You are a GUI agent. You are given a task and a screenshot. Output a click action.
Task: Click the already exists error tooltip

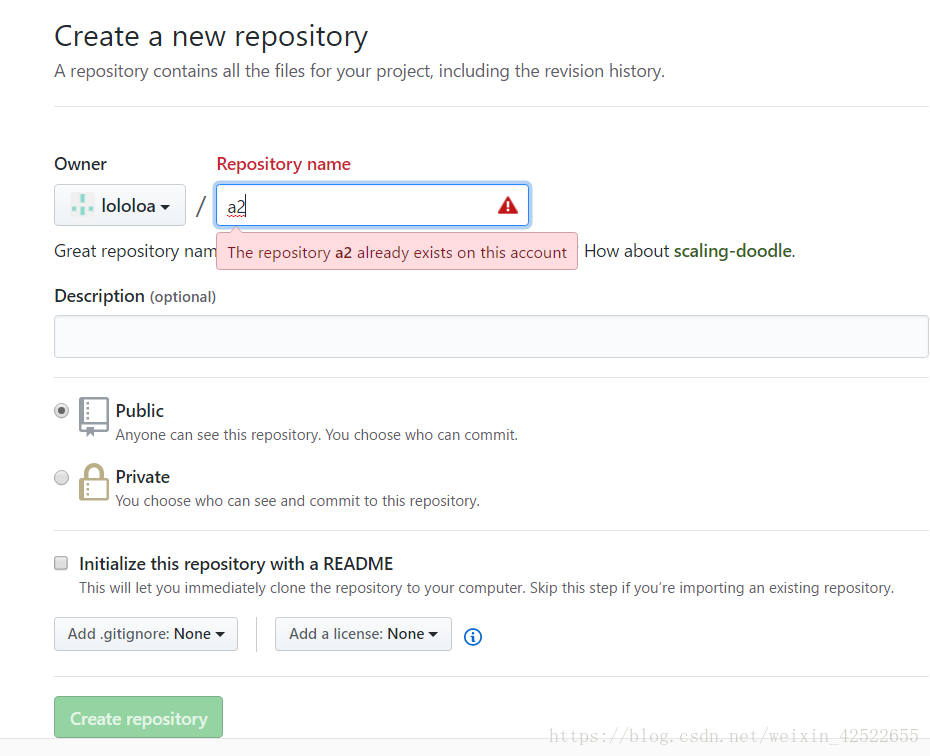[397, 251]
